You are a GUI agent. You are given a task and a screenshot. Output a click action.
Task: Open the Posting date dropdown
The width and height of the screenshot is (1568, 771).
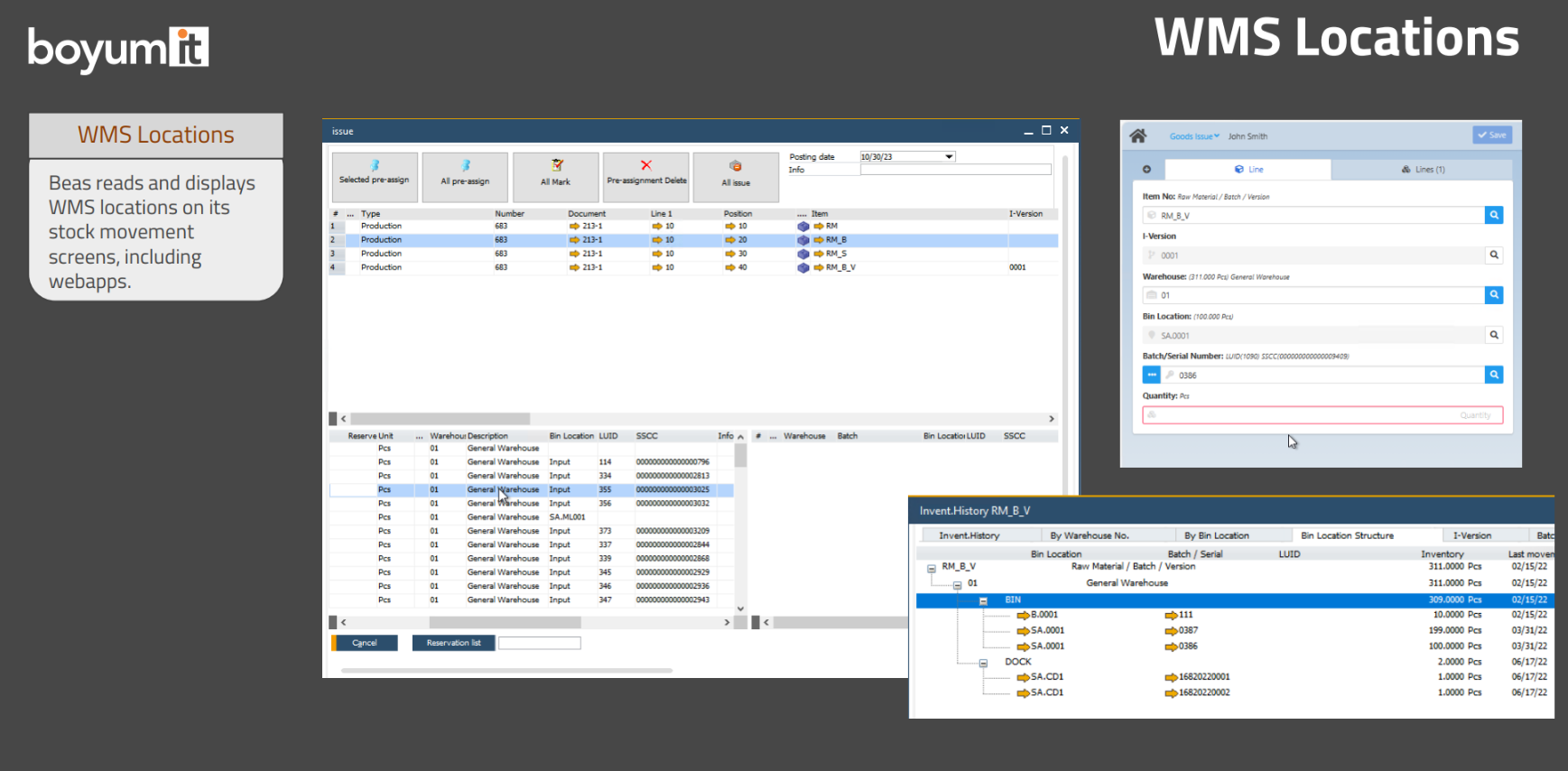click(x=949, y=157)
